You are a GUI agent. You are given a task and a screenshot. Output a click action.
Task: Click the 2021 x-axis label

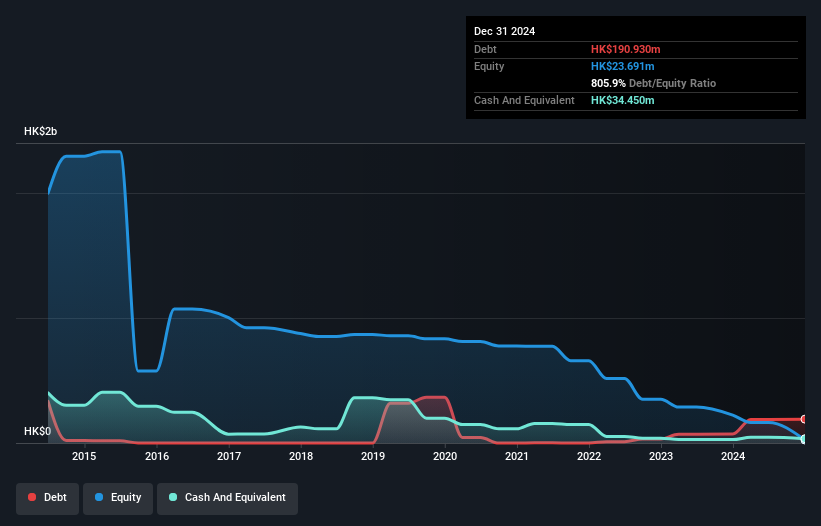tap(517, 456)
